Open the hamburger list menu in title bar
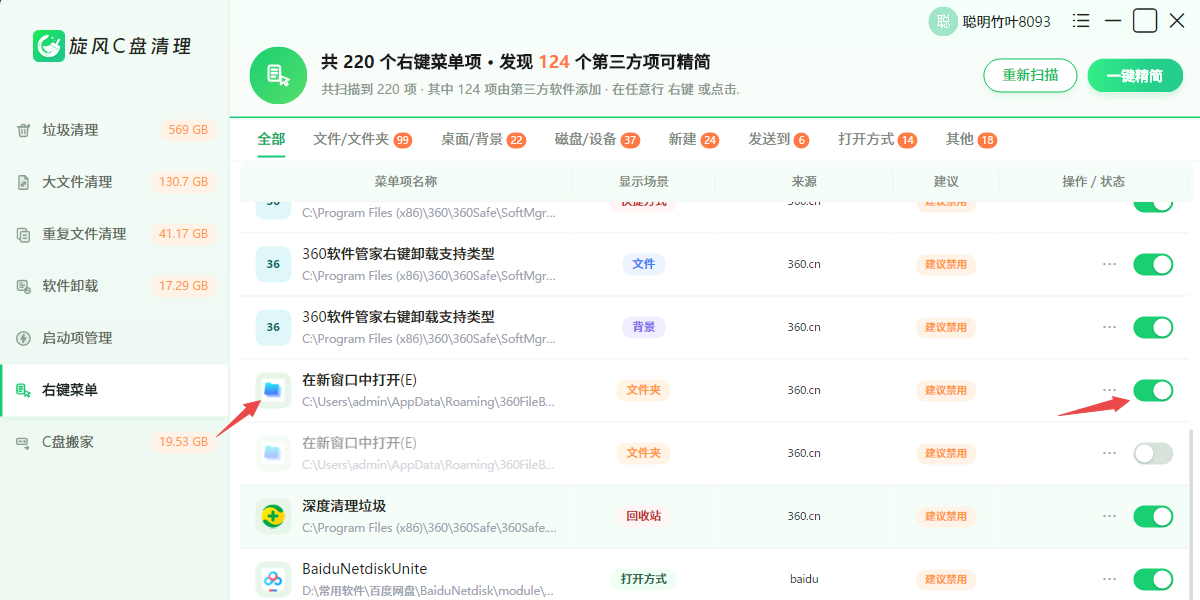Screen dimensions: 1200x600 pyautogui.click(x=1081, y=20)
